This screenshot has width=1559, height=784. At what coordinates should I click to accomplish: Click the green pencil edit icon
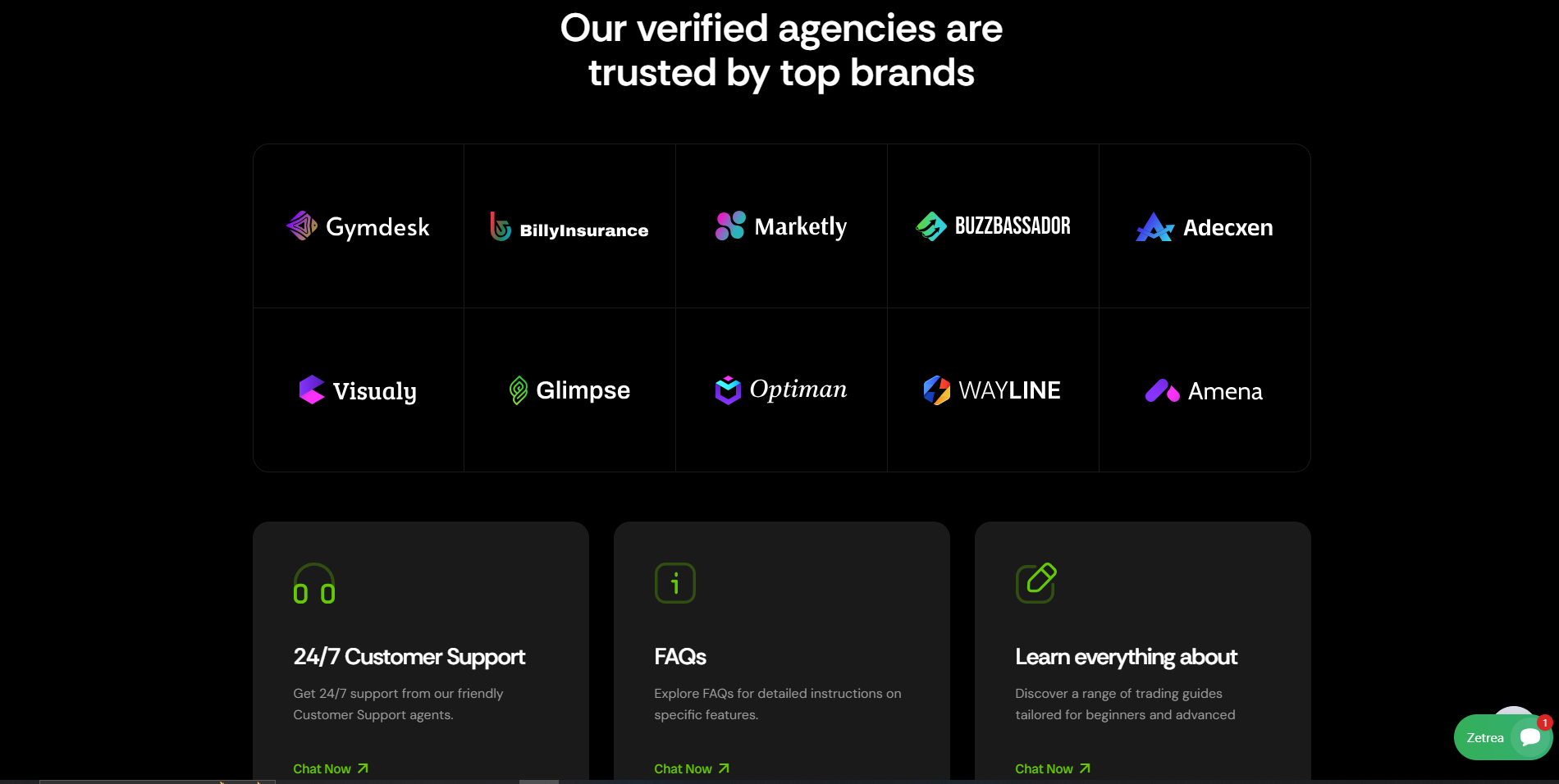1036,583
